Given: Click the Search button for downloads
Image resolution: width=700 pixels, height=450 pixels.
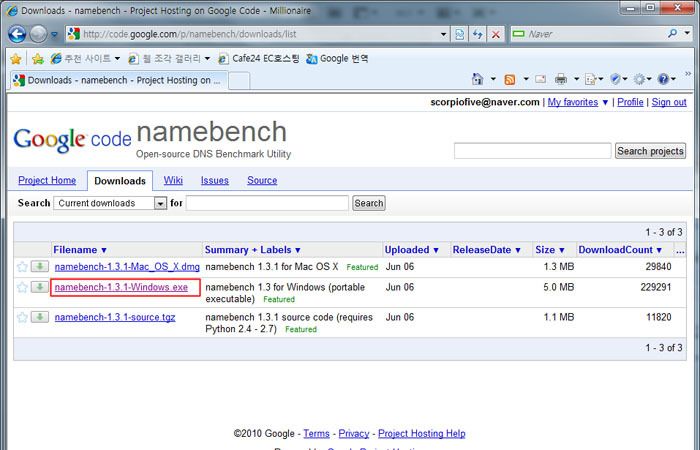Looking at the screenshot, I should point(368,203).
